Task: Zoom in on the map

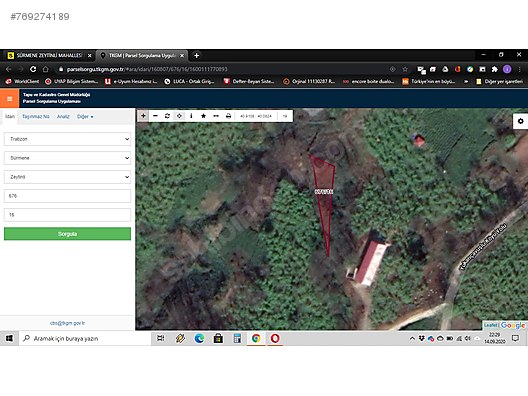Action: click(143, 116)
